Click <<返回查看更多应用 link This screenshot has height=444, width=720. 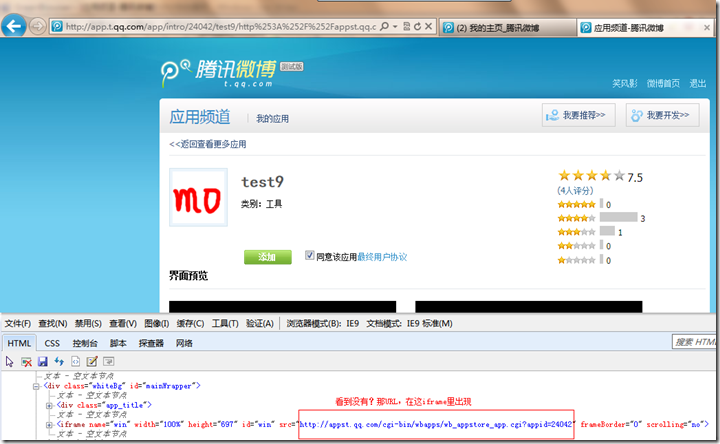(x=208, y=144)
